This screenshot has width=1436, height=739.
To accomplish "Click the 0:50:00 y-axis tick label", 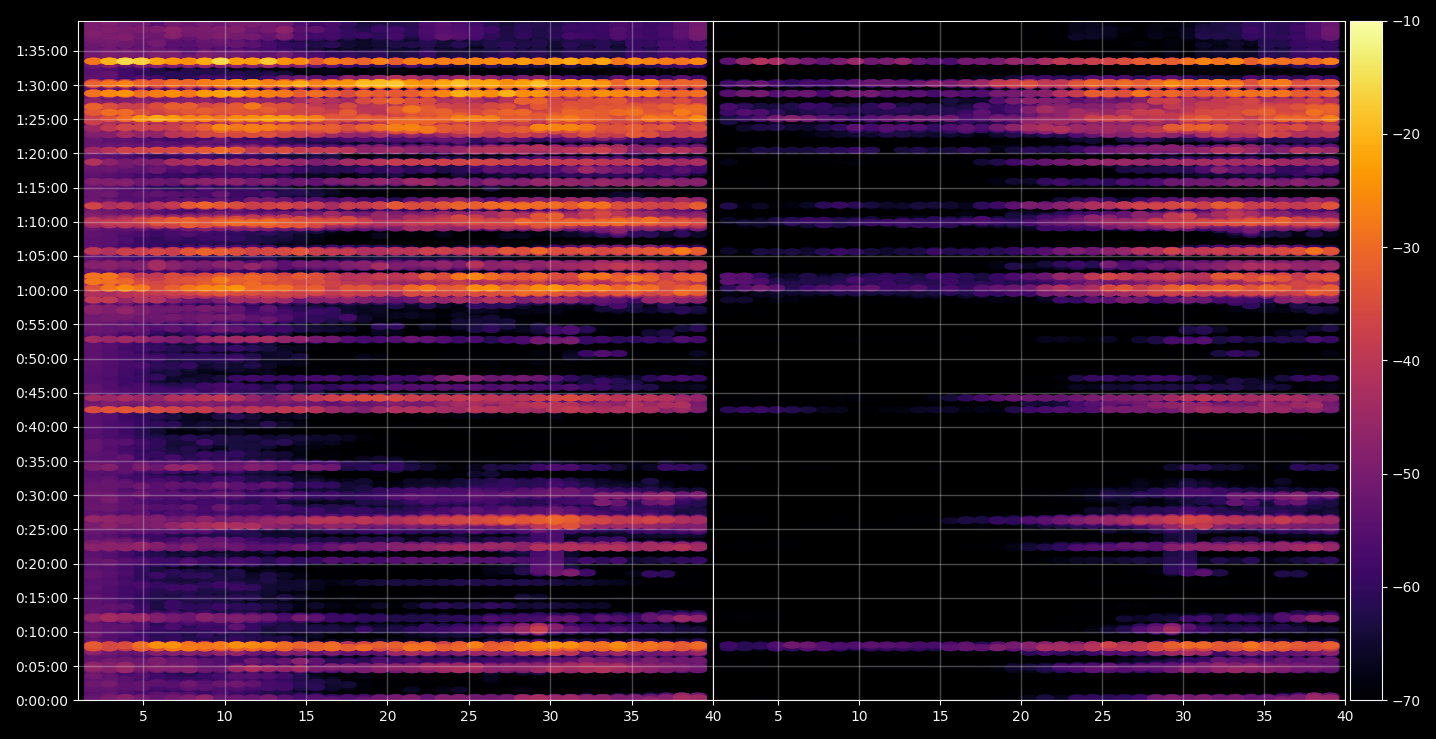I will coord(44,359).
